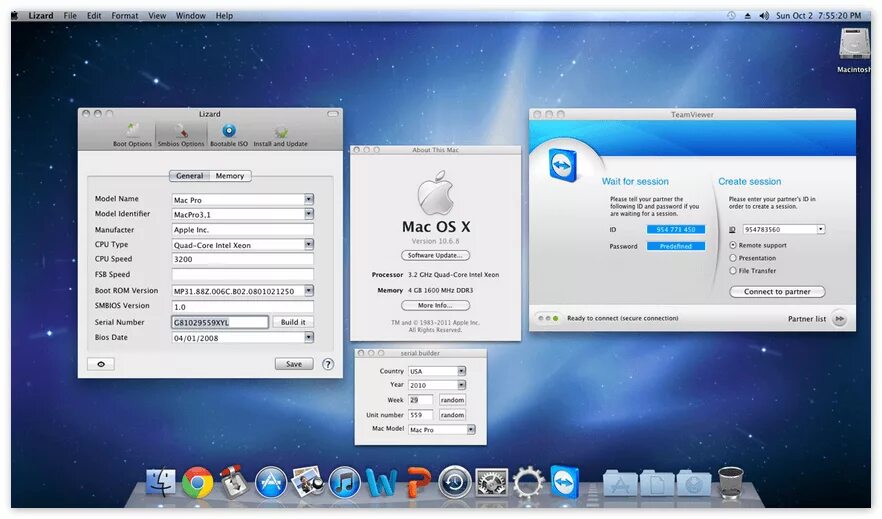The image size is (882, 519).
Task: Open the Lizard help question mark
Action: [x=328, y=364]
